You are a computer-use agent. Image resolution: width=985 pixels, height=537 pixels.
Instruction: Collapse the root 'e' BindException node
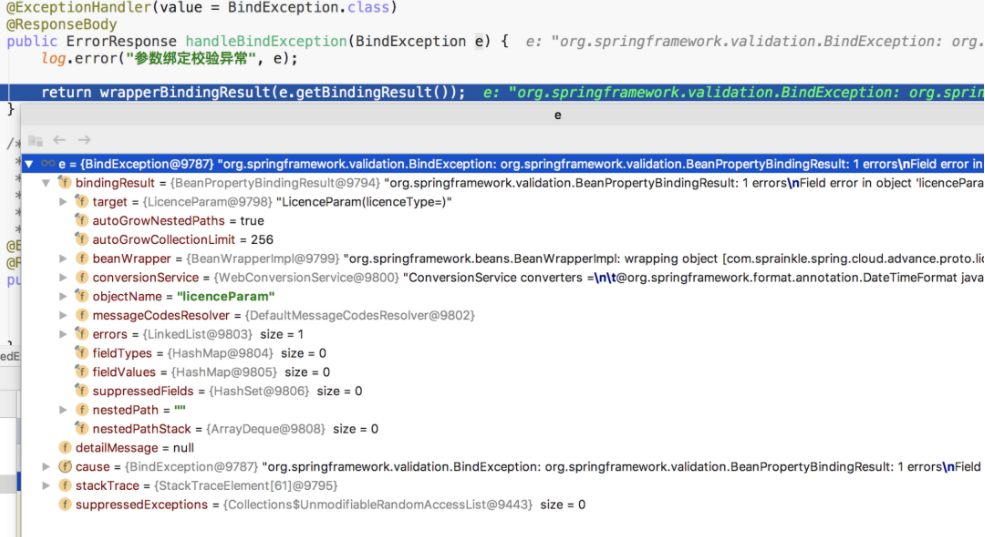click(29, 164)
